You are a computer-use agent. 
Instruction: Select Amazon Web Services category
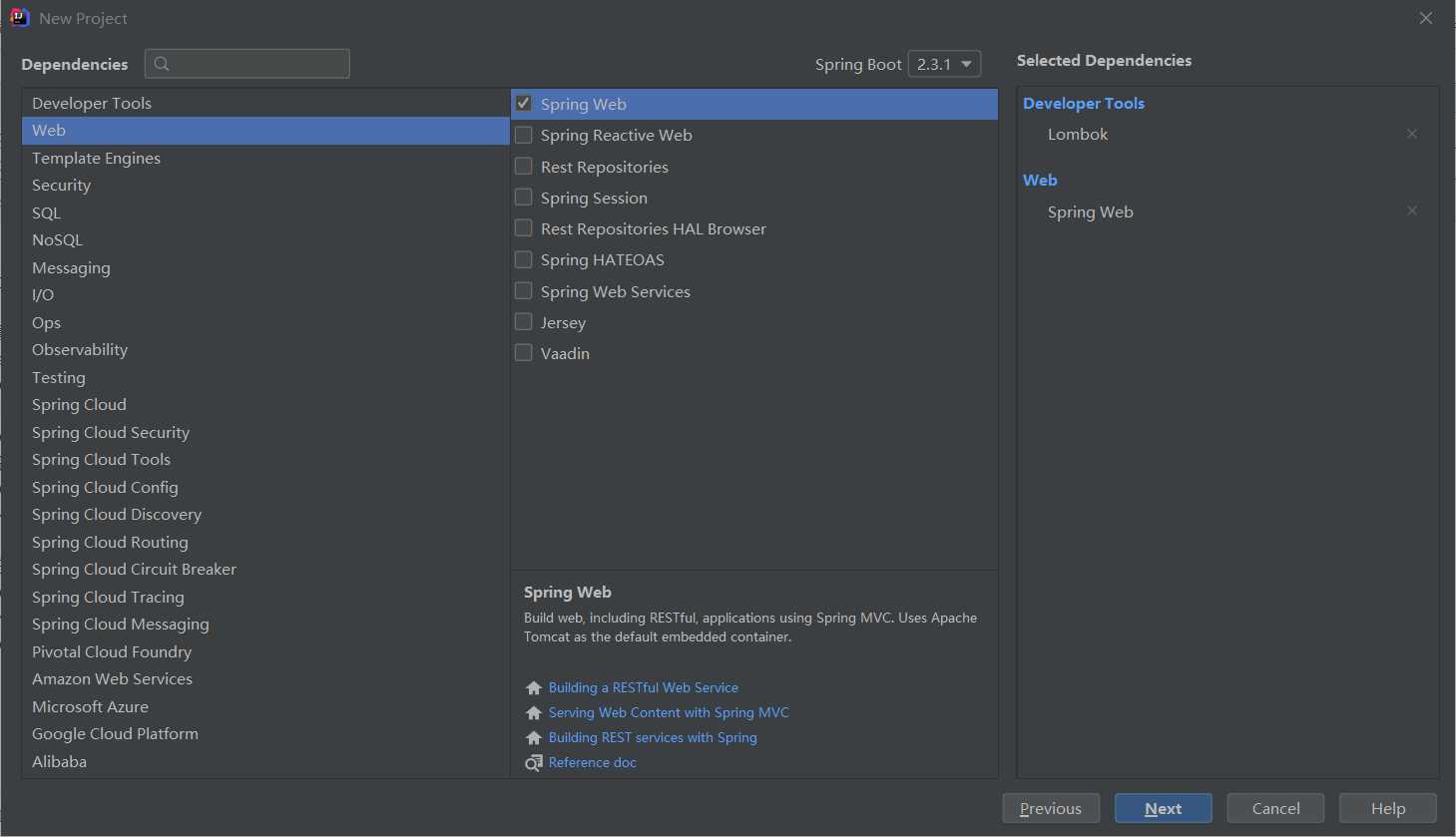point(265,679)
